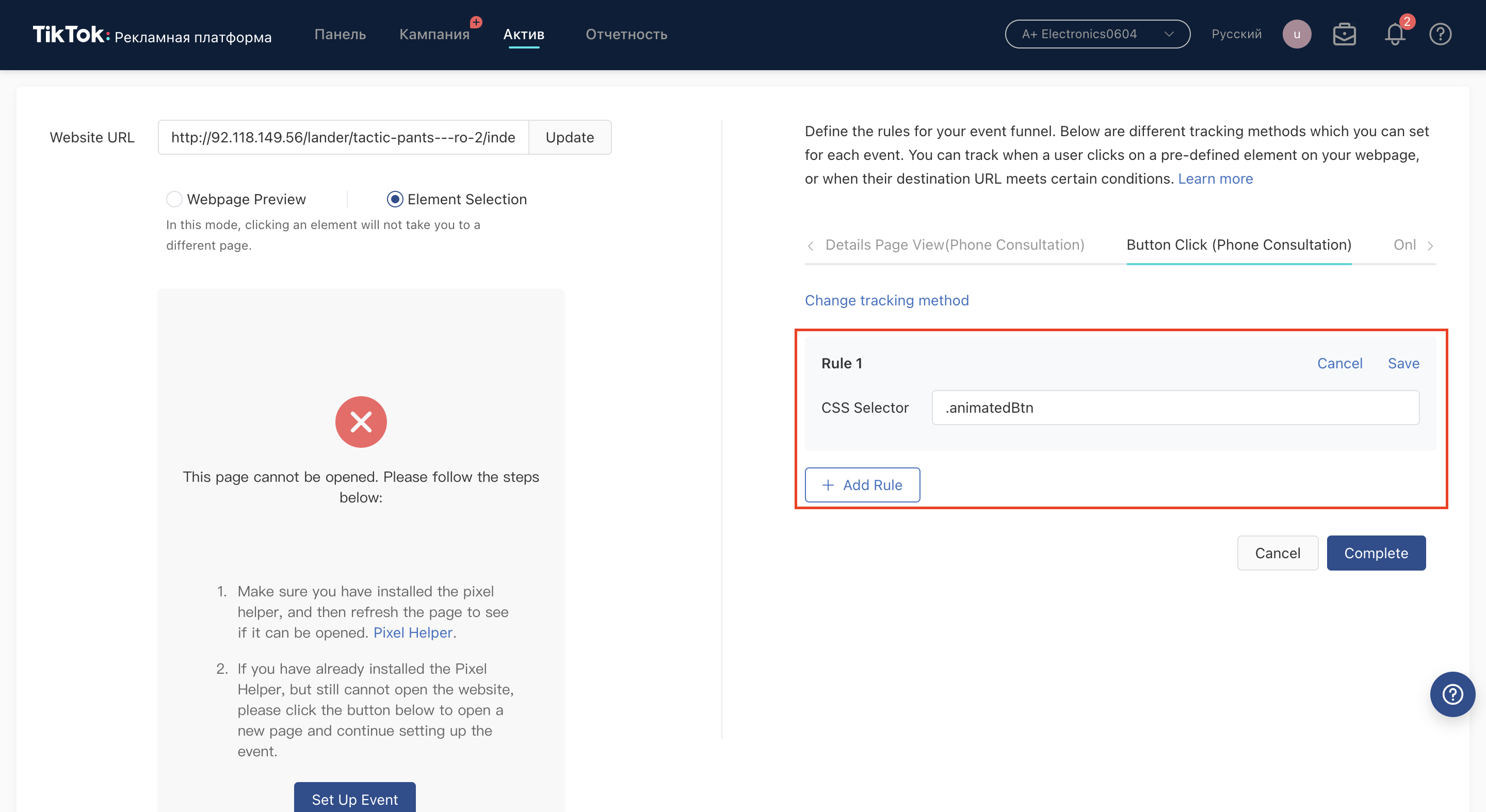Click 'Рекламная платформа' header text
The height and width of the screenshot is (812, 1486).
click(x=192, y=37)
